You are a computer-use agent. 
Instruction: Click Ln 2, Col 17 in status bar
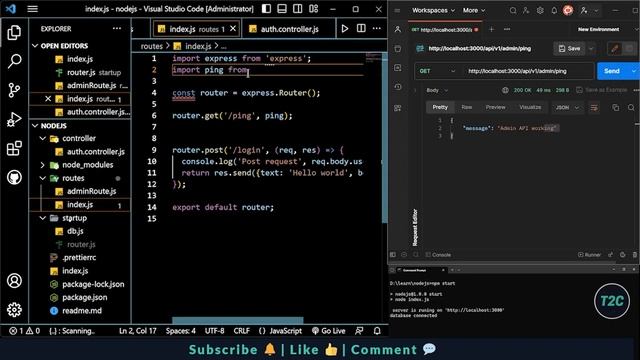click(x=138, y=331)
